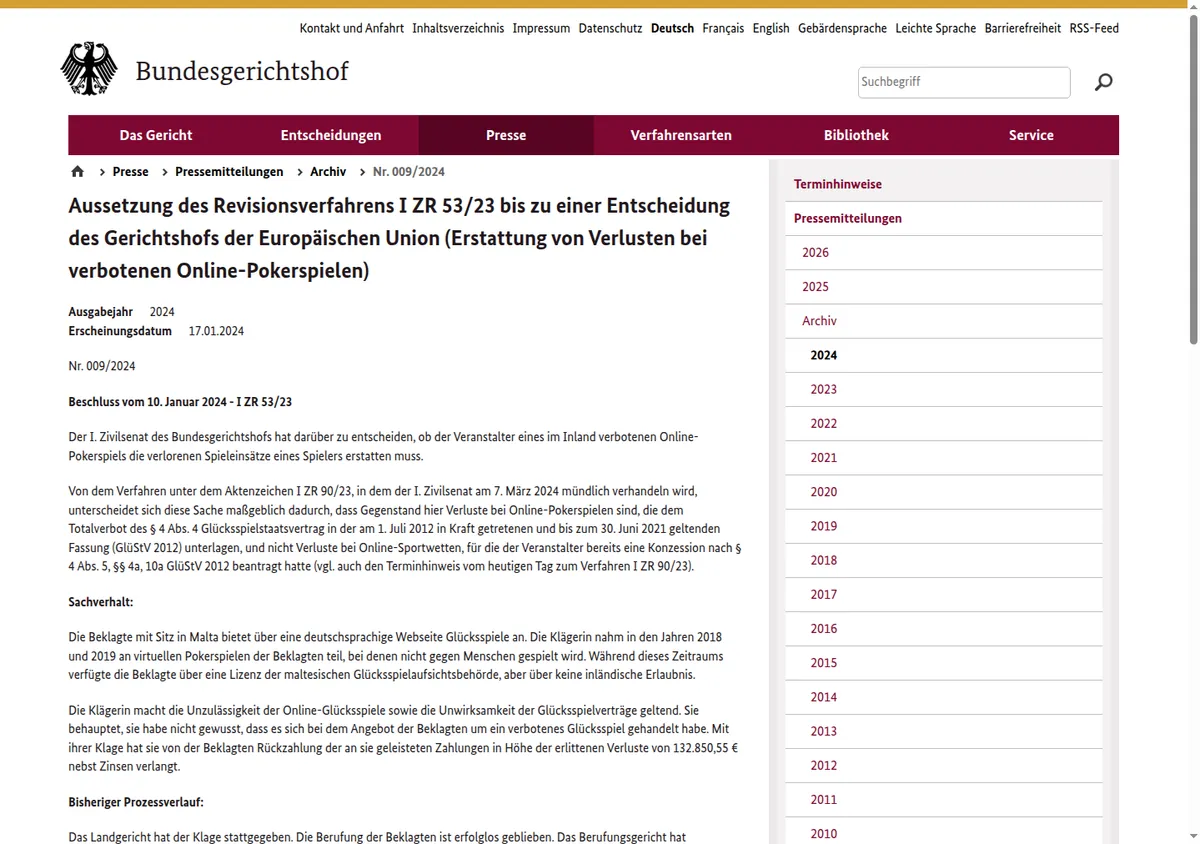The image size is (1200, 844).
Task: Click 'Beschluss vom 10. Januar 2024' line
Action: pyautogui.click(x=180, y=401)
